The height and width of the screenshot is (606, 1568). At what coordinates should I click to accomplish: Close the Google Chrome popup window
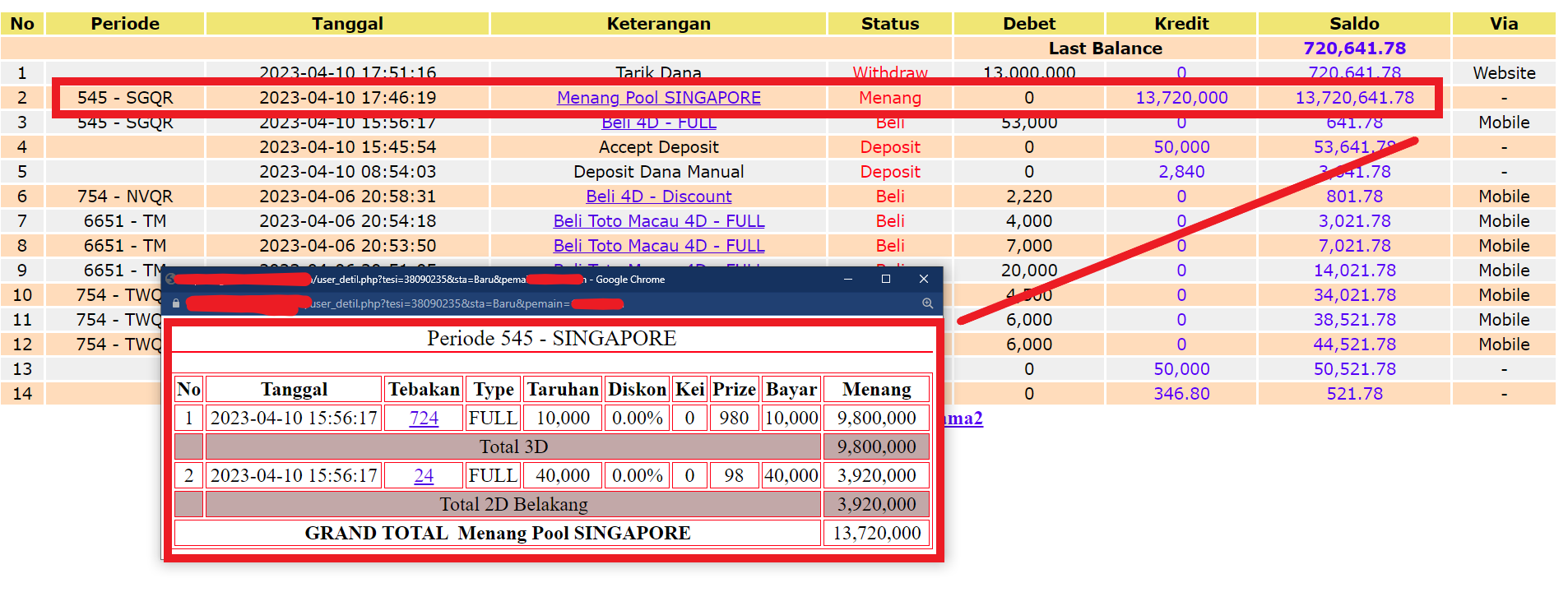pos(924,279)
